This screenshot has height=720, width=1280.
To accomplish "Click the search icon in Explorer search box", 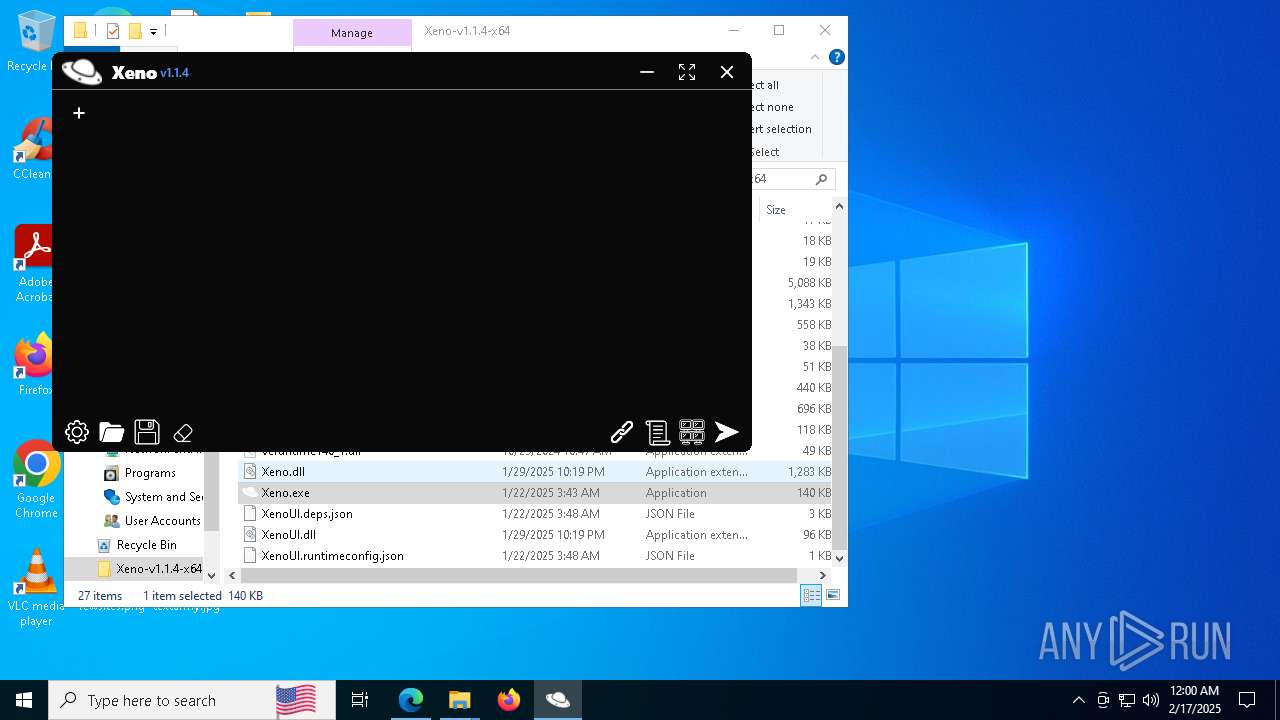I will point(822,179).
